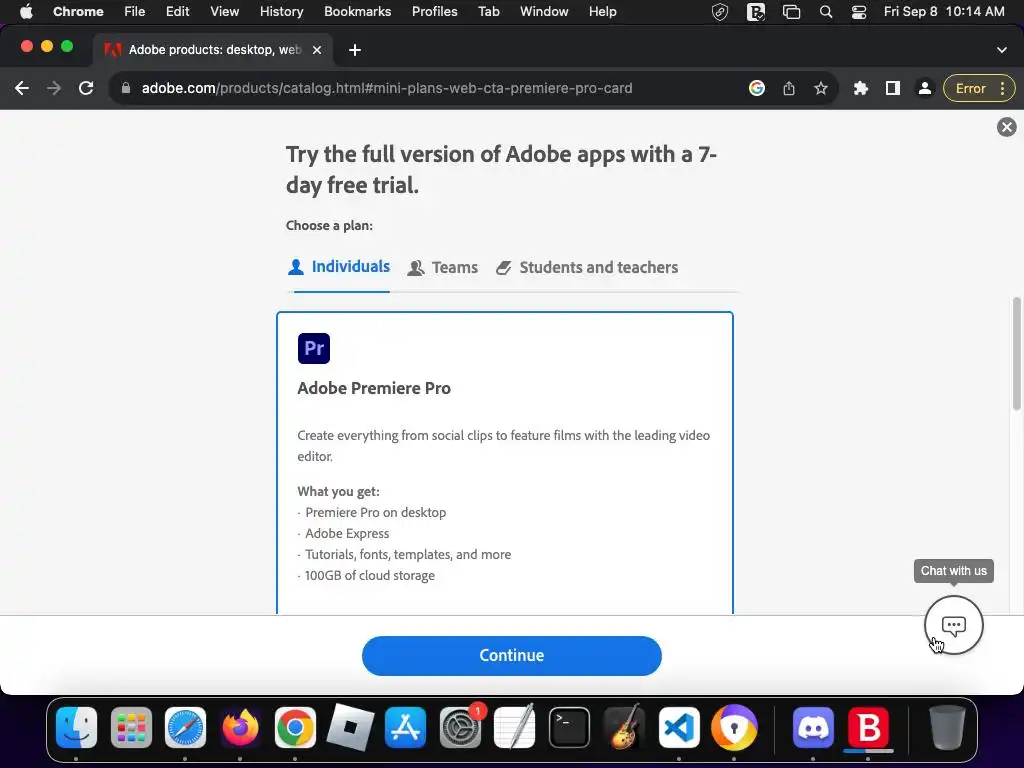Open the Help menu
The image size is (1024, 768).
coord(602,12)
